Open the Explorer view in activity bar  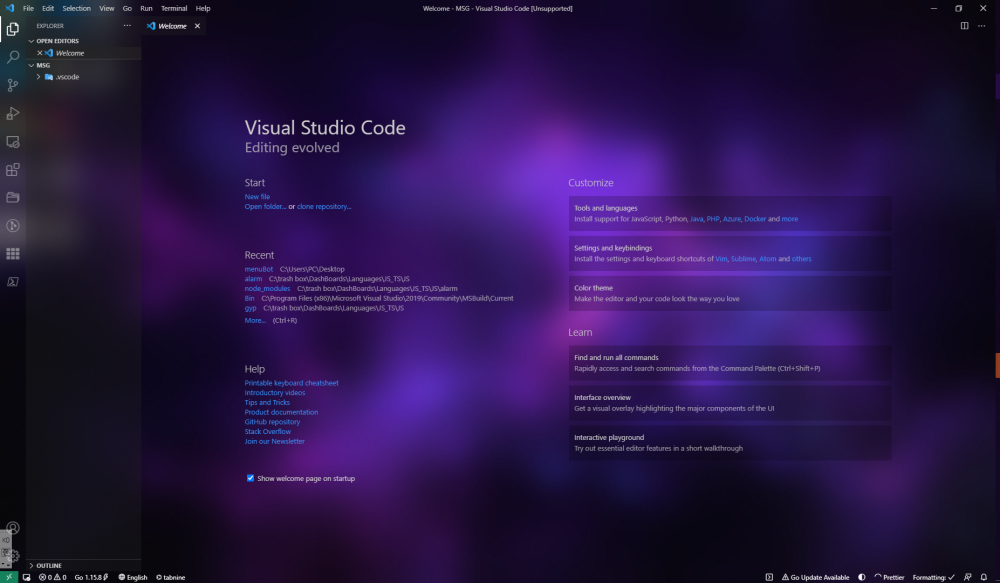pos(13,29)
